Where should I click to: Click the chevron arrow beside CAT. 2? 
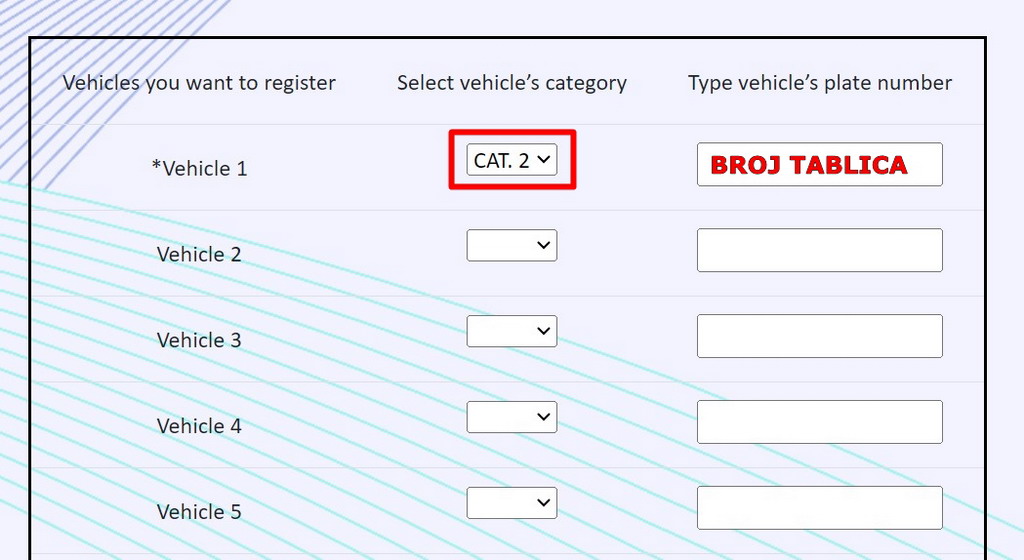pos(544,159)
